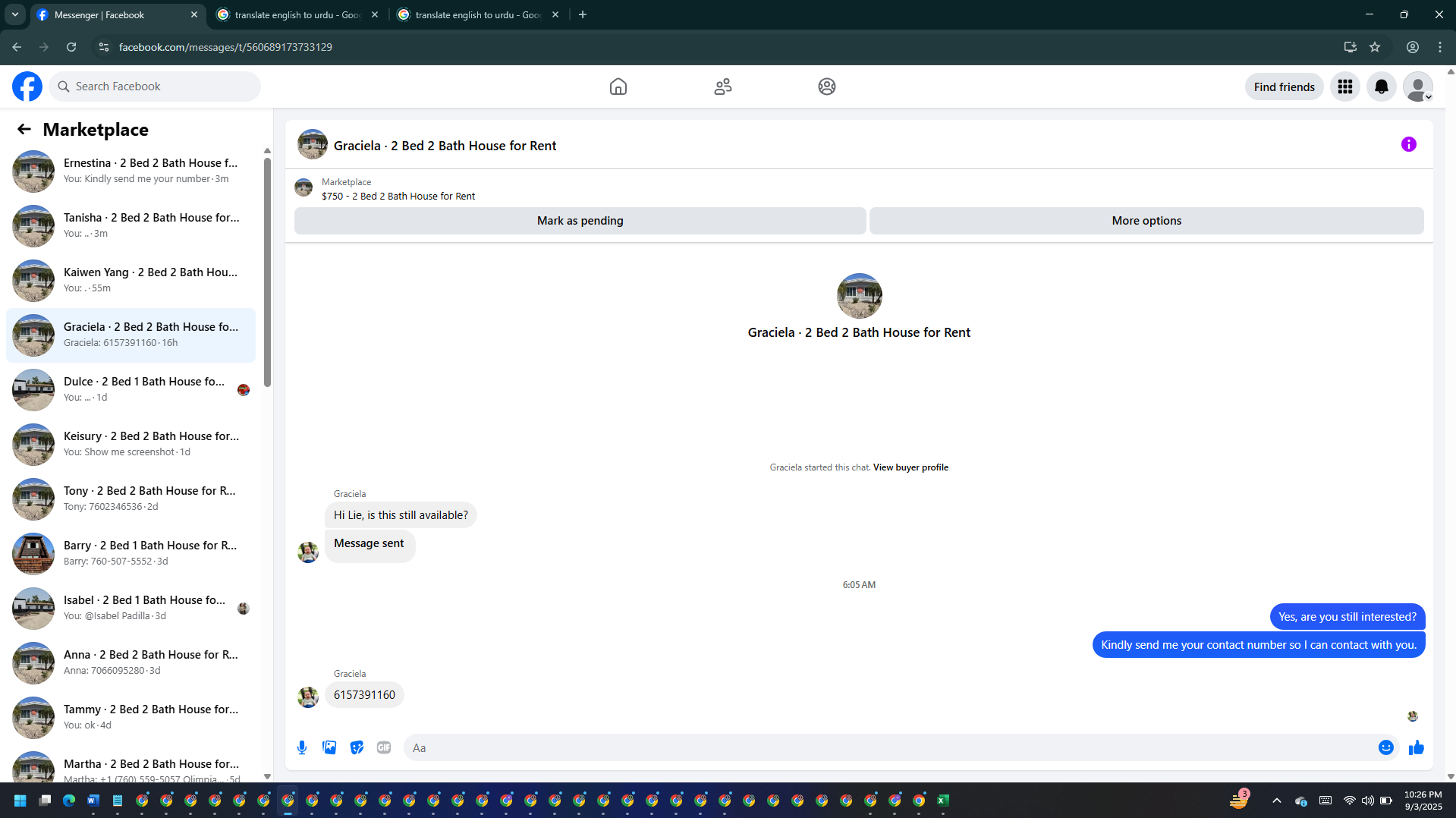Open the GIF picker
1456x818 pixels.
coord(384,748)
